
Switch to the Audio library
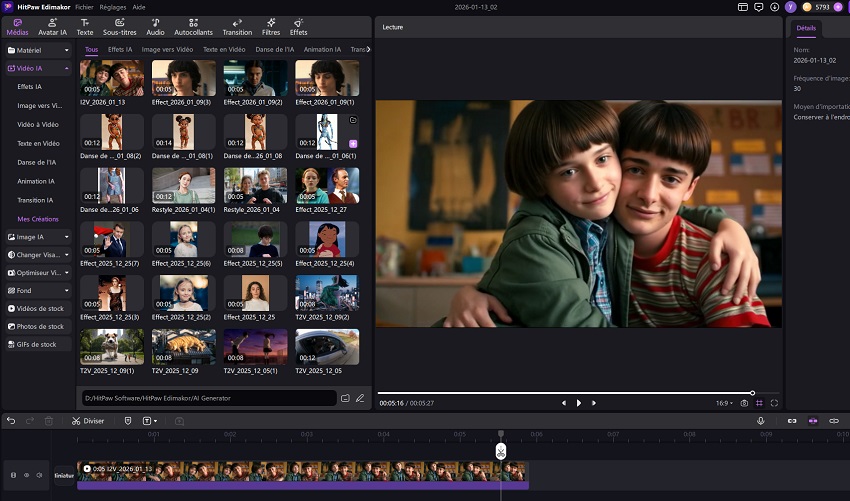point(155,27)
